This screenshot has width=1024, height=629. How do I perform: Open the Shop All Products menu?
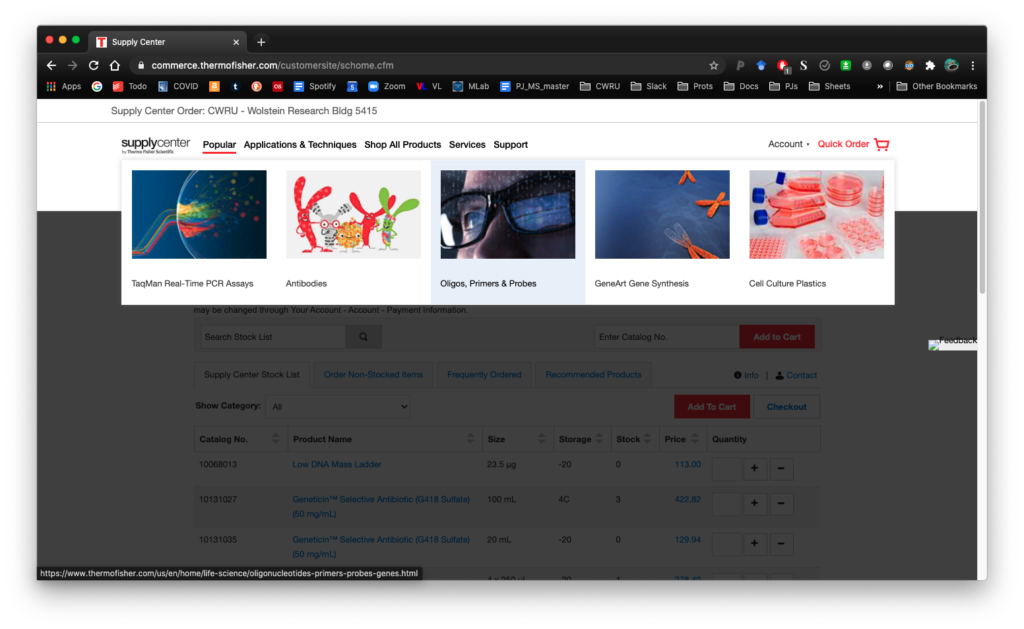tap(402, 144)
